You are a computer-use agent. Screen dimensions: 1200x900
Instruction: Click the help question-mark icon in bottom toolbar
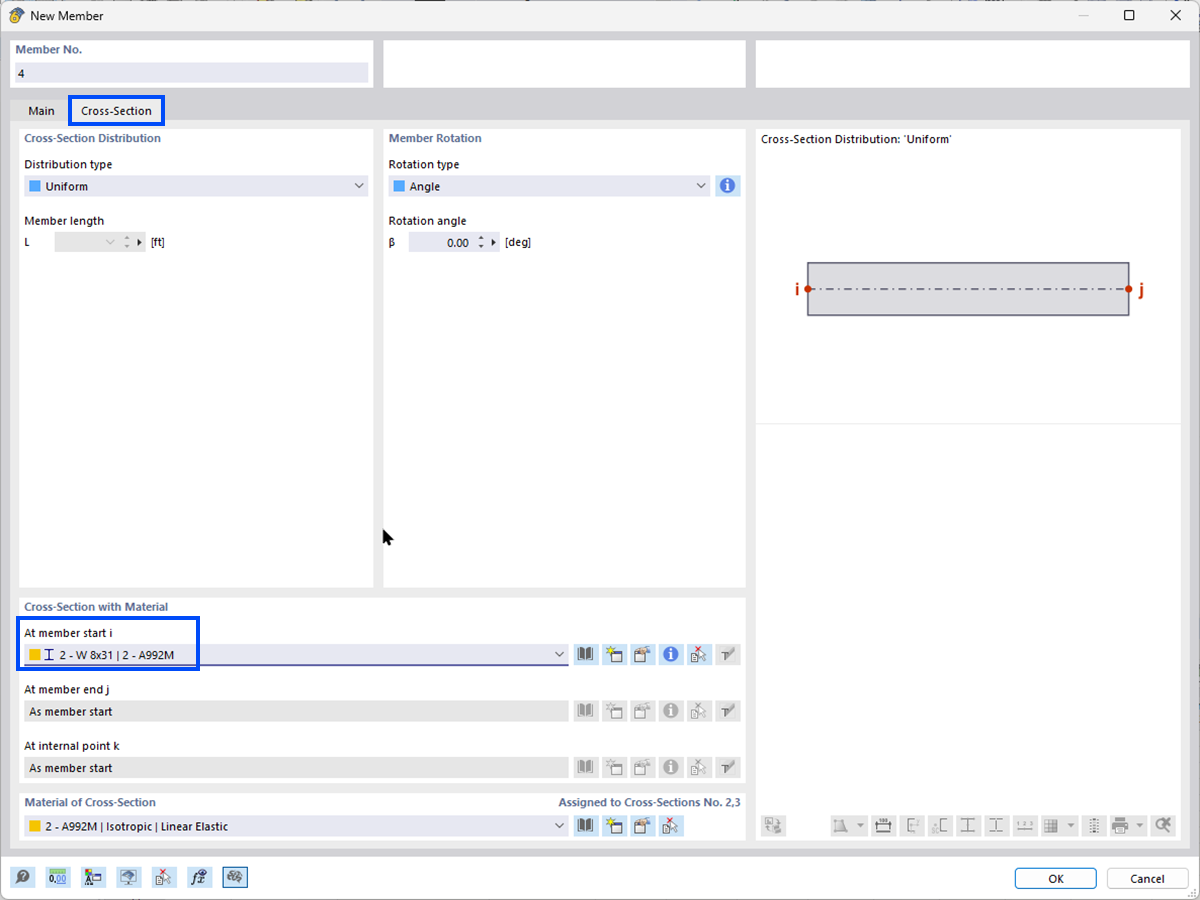pyautogui.click(x=22, y=877)
